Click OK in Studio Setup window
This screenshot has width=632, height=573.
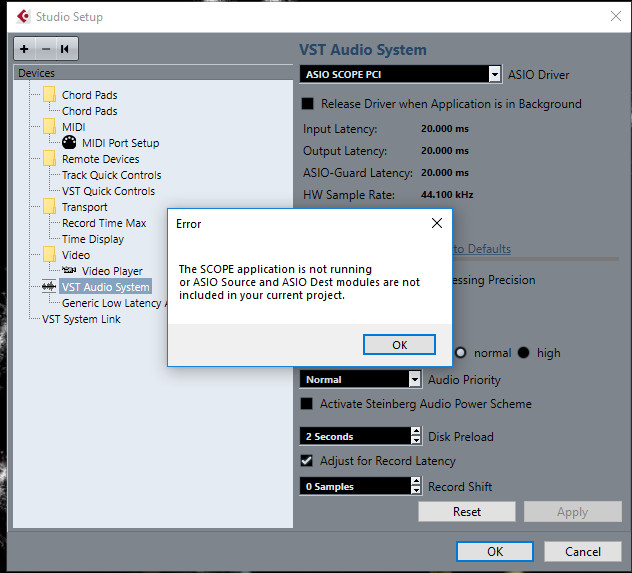point(495,551)
